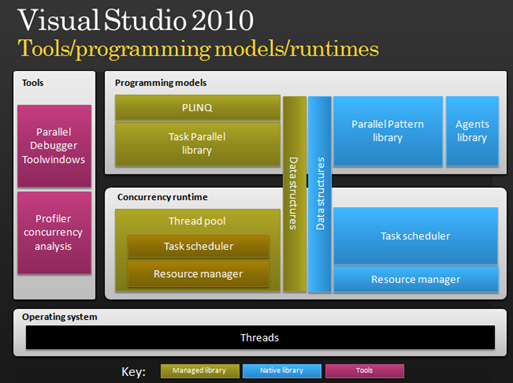Image resolution: width=513 pixels, height=383 pixels.
Task: Select the Task Parallel library box
Action: tap(198, 144)
